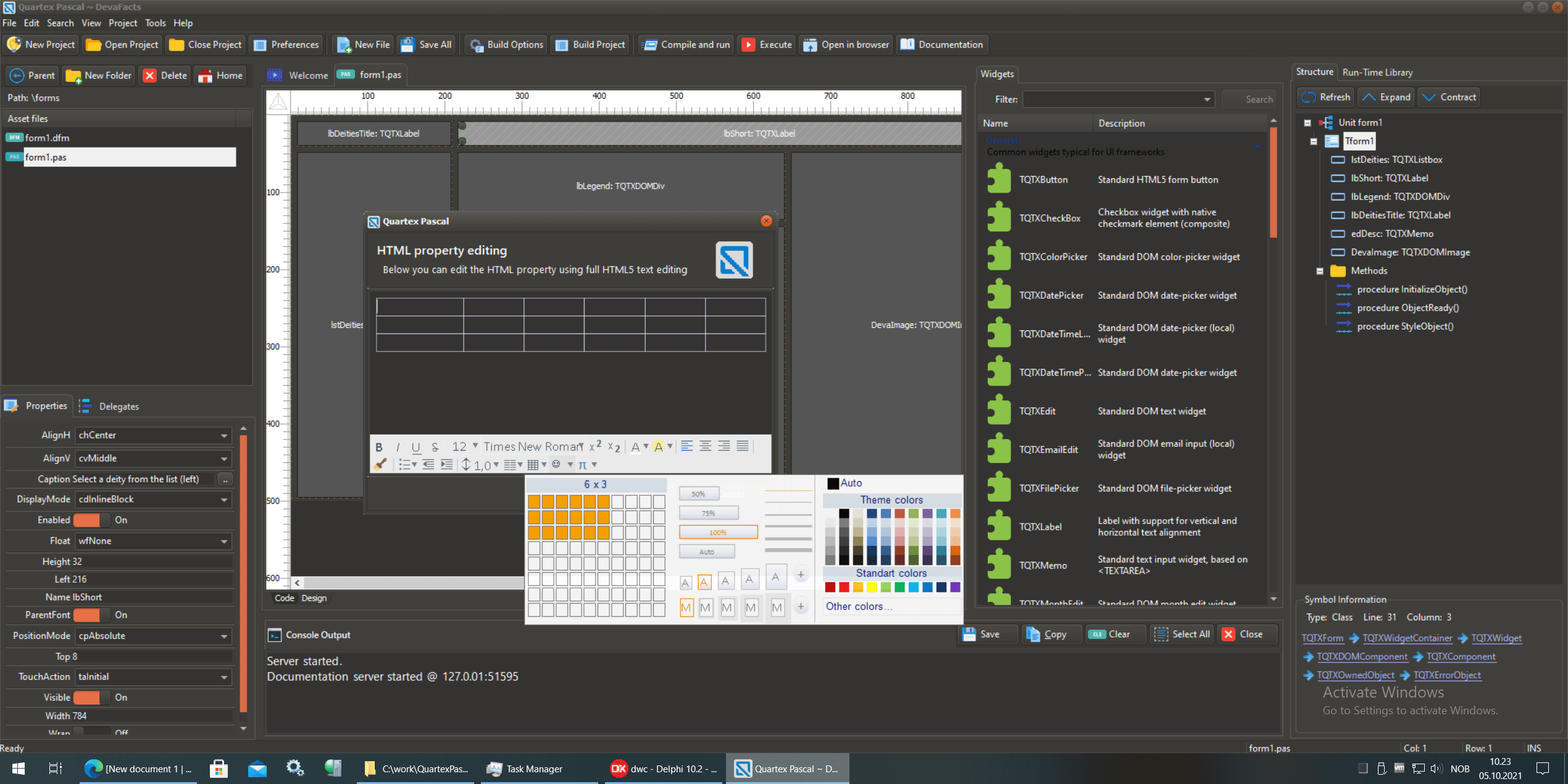The height and width of the screenshot is (784, 1568).
Task: Follow the TQTXWidgetContainer link
Action: click(x=1407, y=638)
